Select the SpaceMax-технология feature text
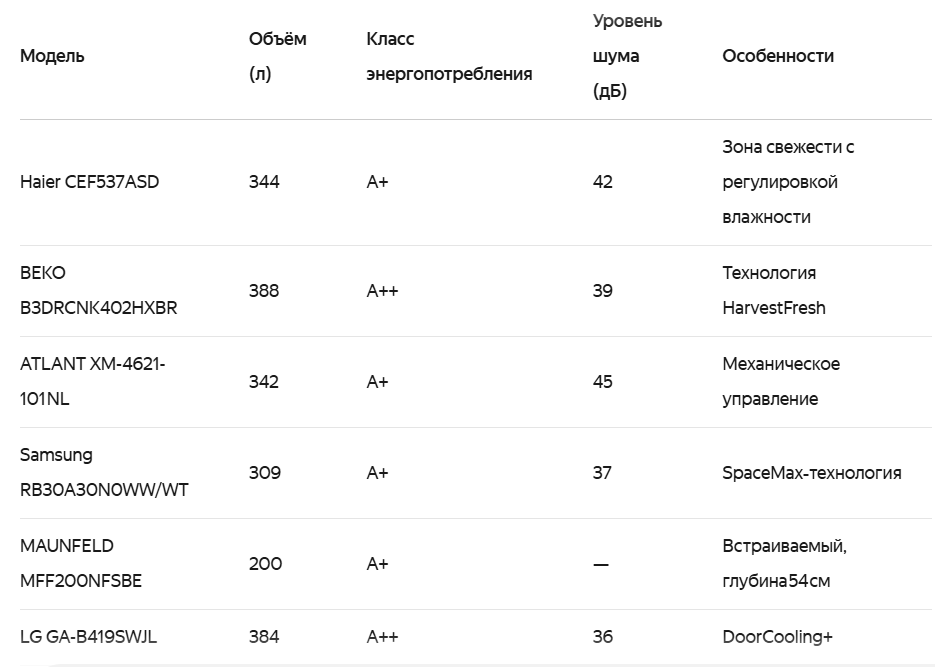Image resolution: width=935 pixels, height=667 pixels. (812, 473)
